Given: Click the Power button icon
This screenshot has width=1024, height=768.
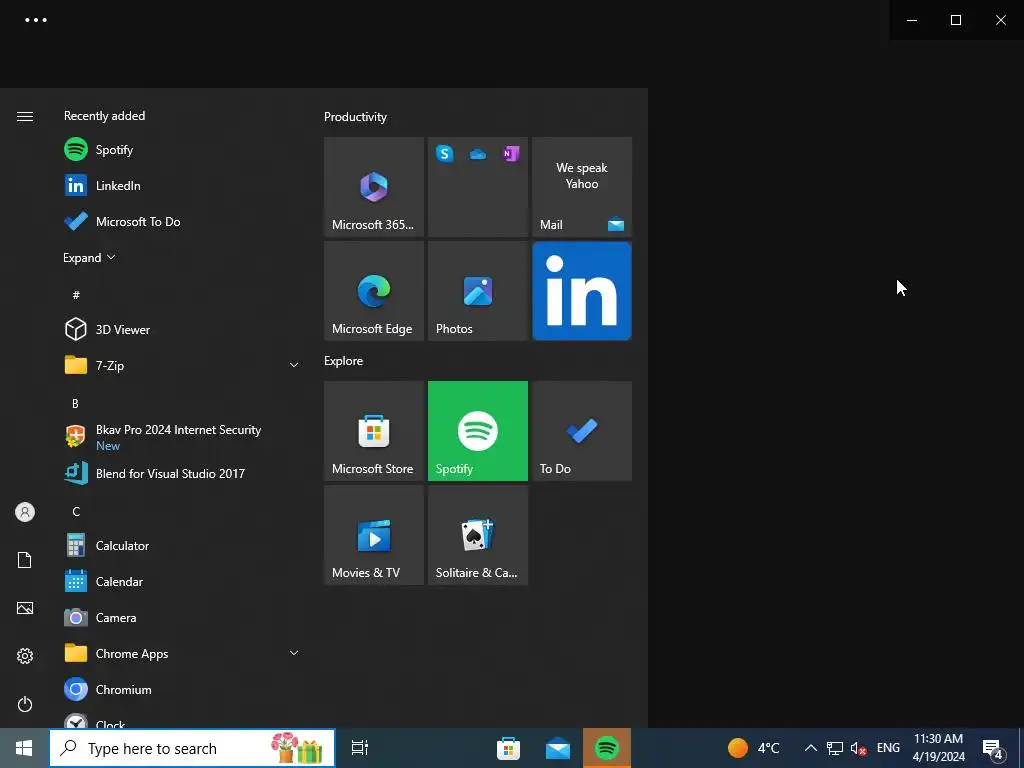Looking at the screenshot, I should click(x=25, y=704).
